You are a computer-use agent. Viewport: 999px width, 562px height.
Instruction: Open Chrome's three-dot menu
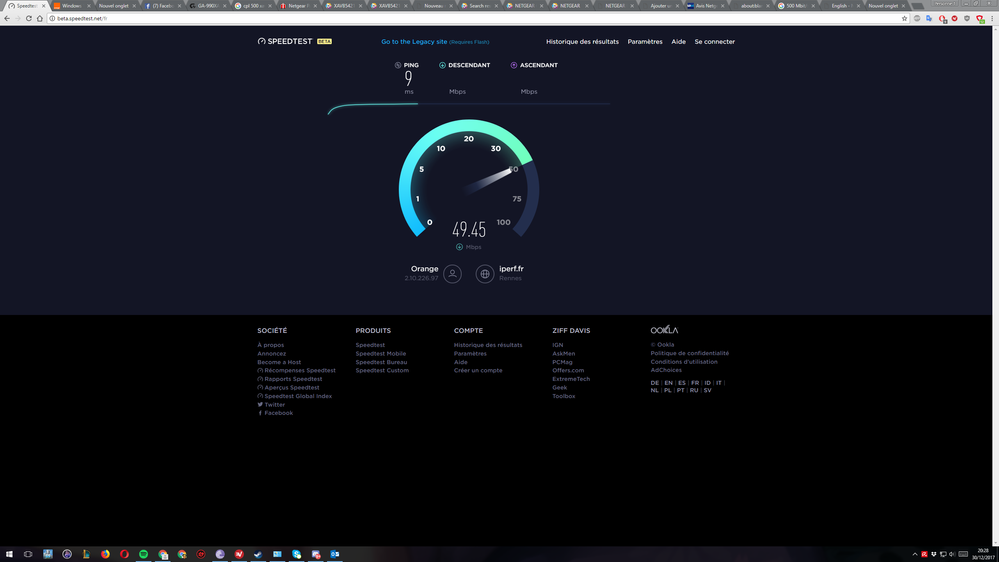point(991,18)
